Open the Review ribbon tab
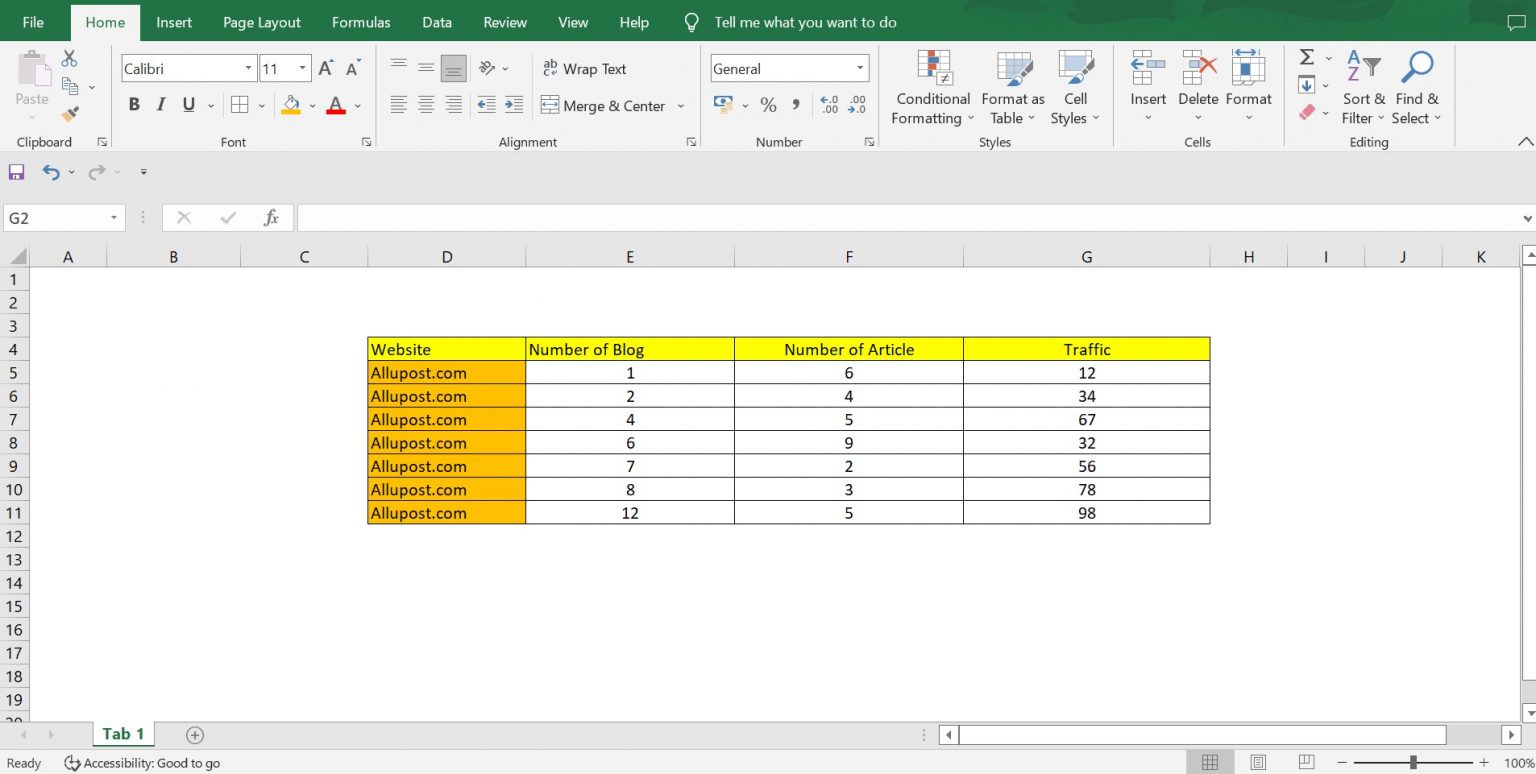 [504, 22]
